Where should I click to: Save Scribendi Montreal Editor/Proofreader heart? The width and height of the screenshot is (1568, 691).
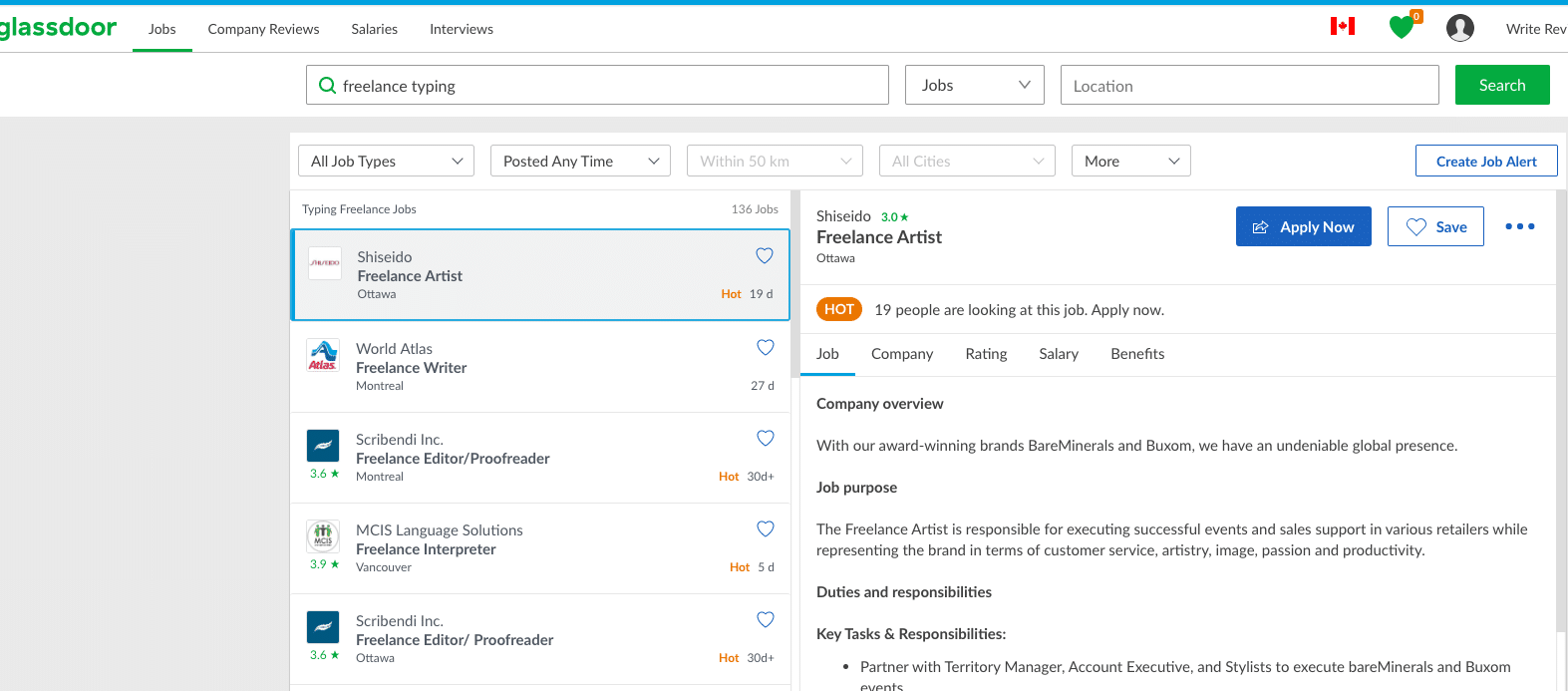(x=766, y=438)
